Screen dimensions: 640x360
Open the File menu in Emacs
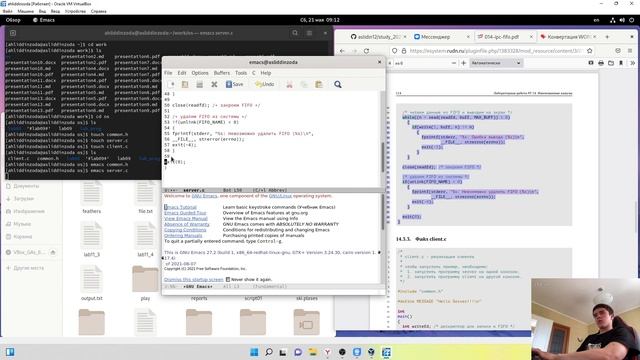(168, 73)
